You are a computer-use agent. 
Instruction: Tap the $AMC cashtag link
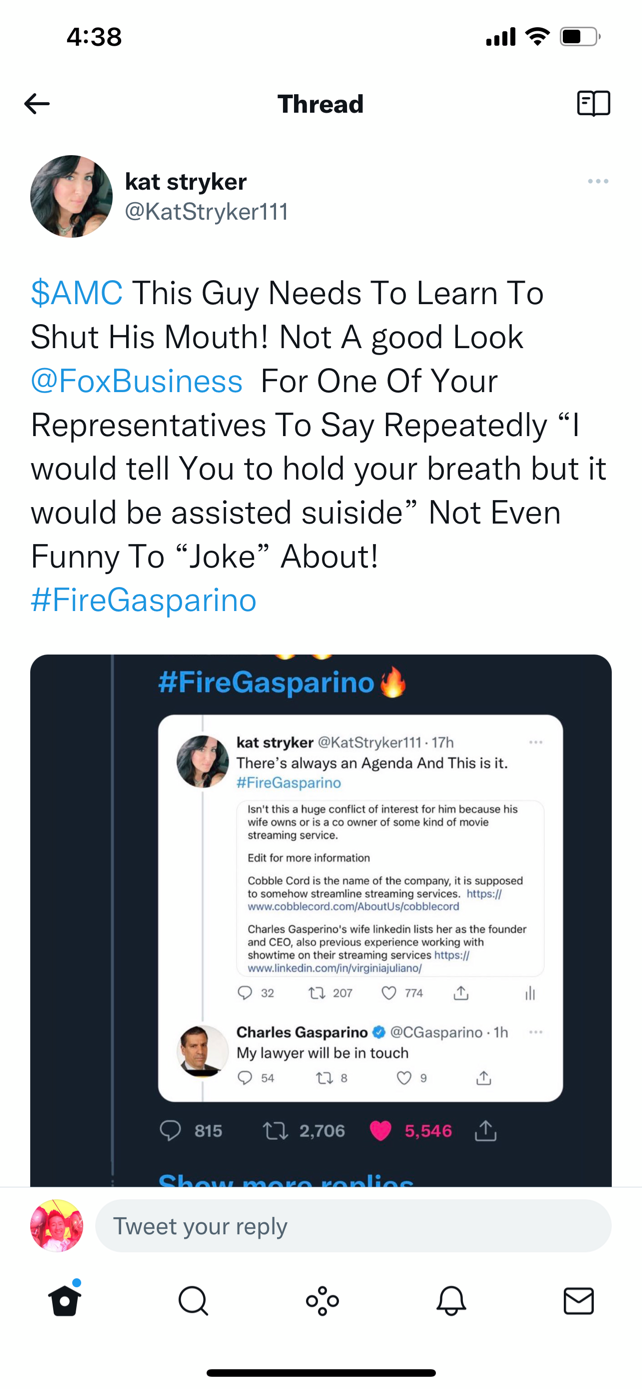(x=77, y=293)
